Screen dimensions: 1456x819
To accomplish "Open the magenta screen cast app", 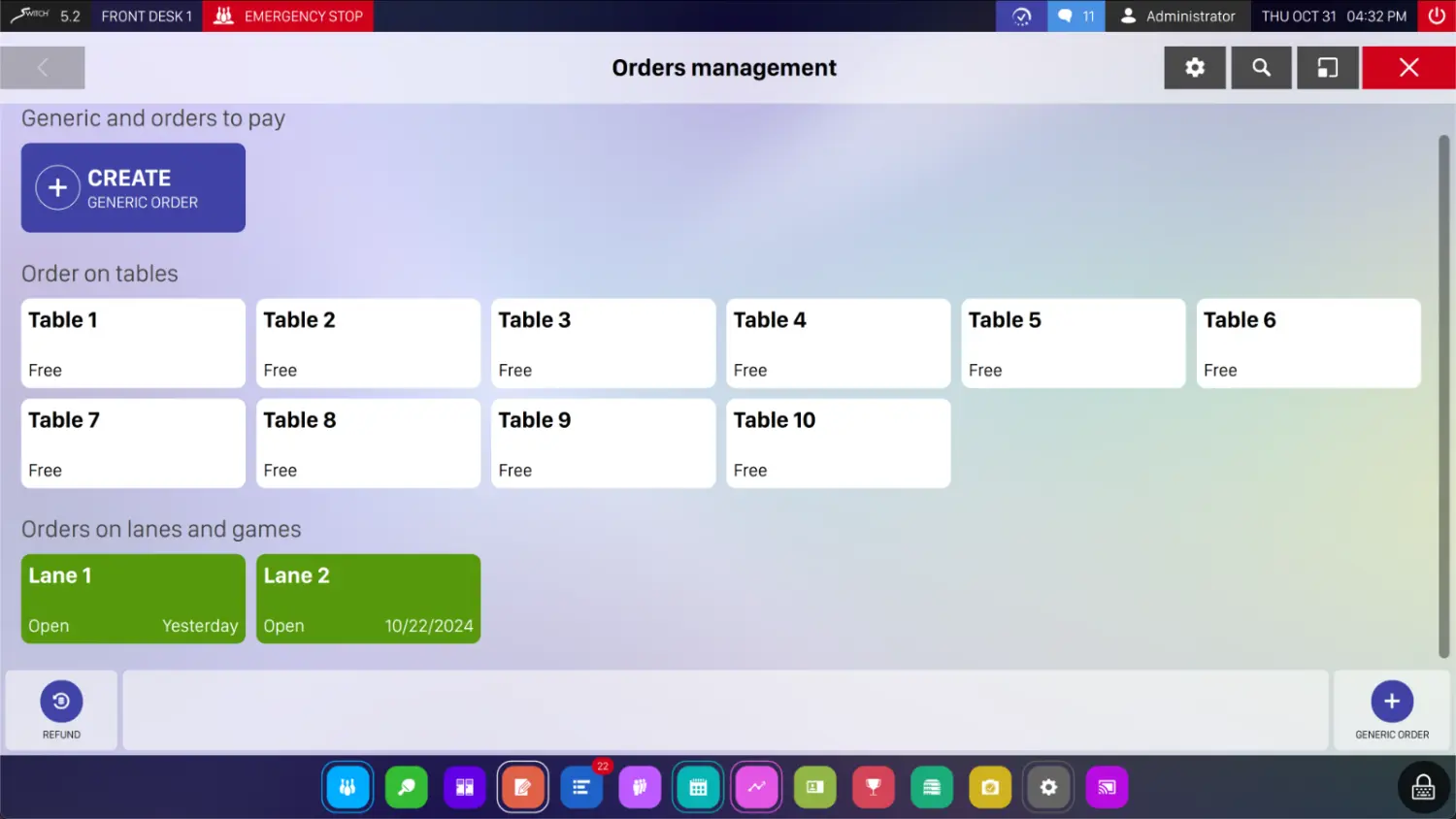I will 1107,787.
